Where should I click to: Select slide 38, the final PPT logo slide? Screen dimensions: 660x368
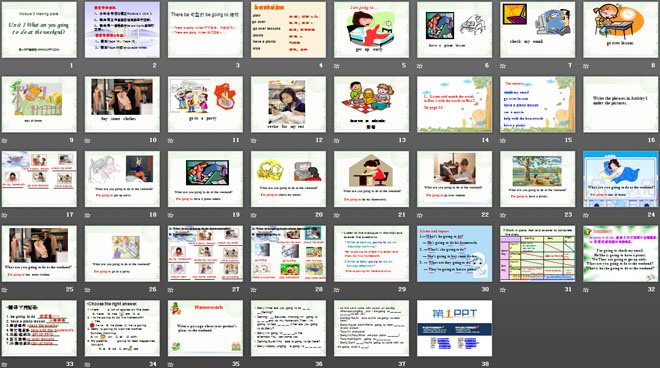click(455, 328)
